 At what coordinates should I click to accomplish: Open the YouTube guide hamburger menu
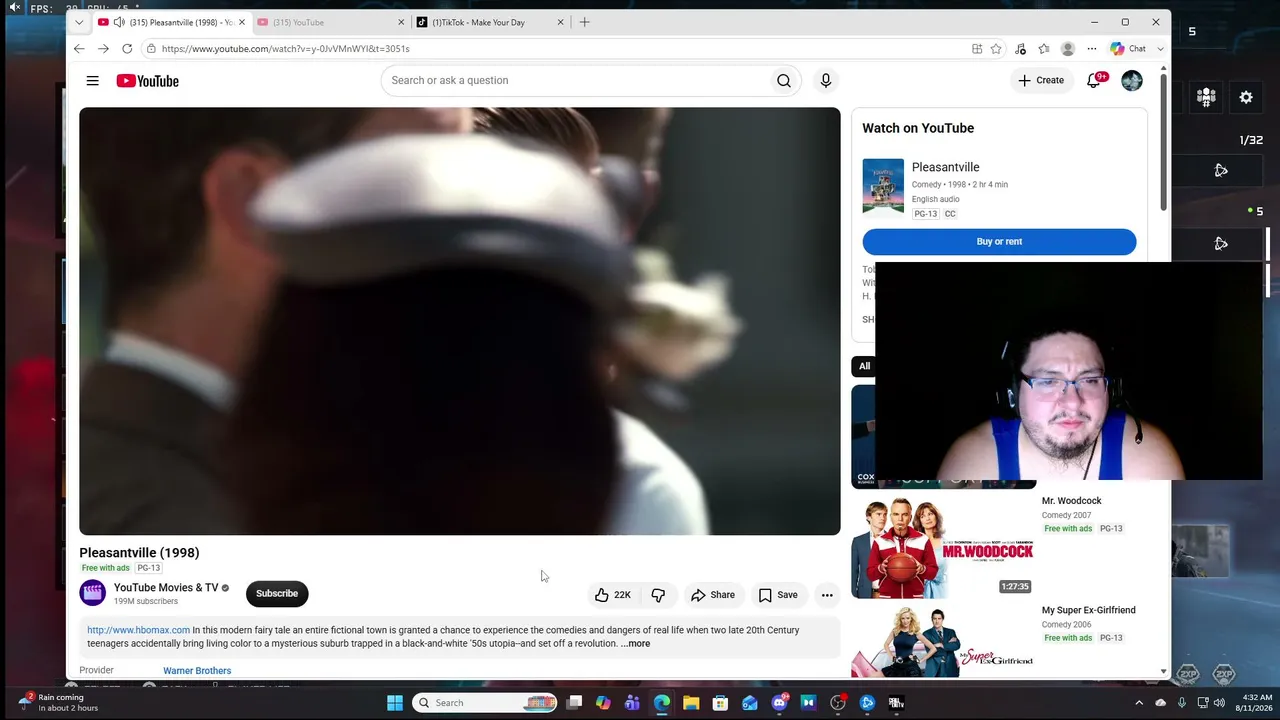92,81
